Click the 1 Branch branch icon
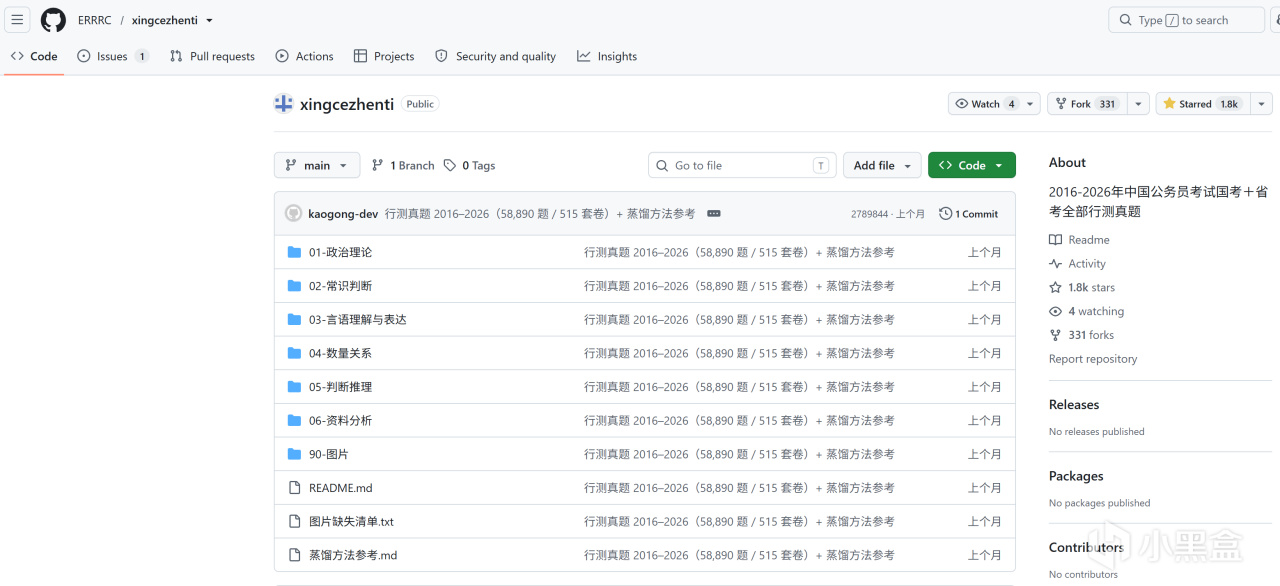Image resolution: width=1280 pixels, height=586 pixels. [378, 166]
